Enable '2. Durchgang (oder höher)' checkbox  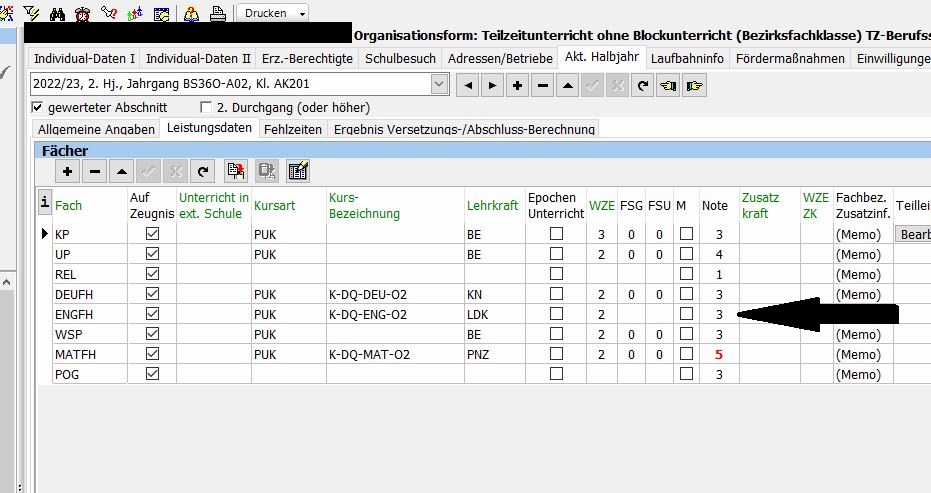coord(206,108)
